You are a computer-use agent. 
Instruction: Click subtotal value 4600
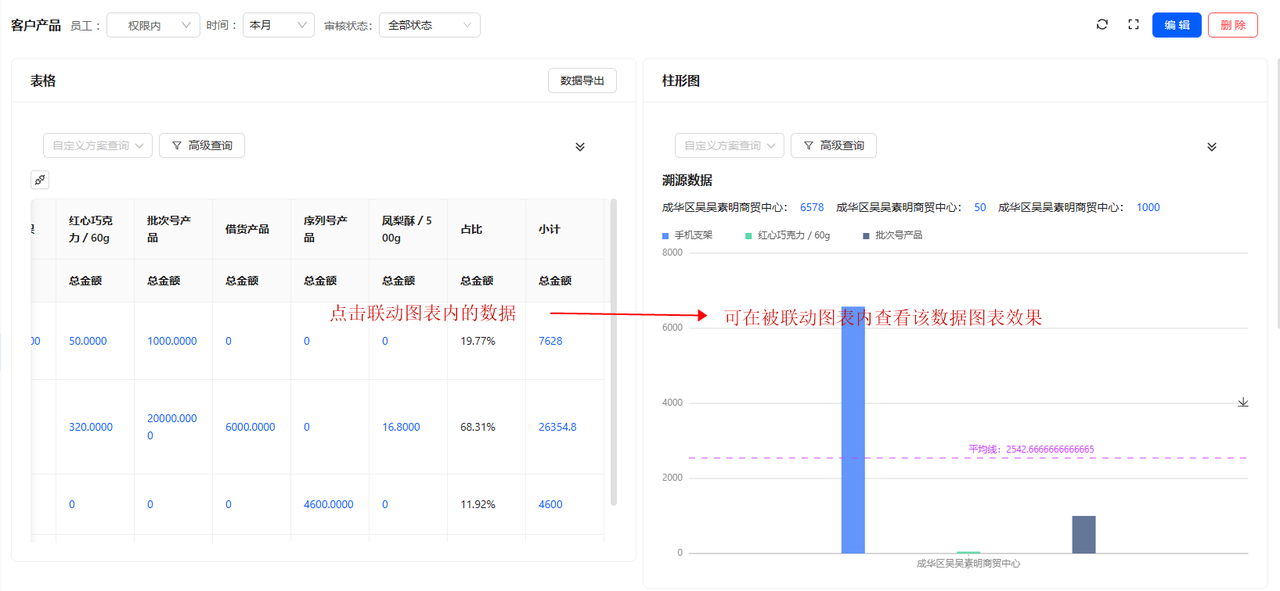[550, 505]
